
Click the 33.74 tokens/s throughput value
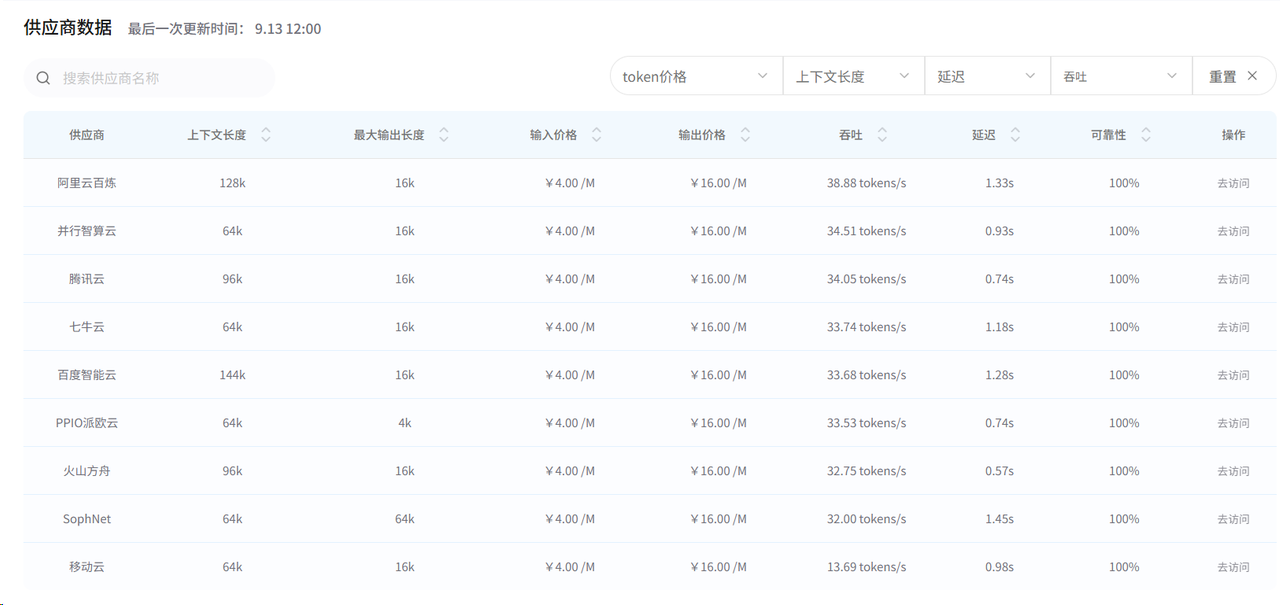tap(867, 327)
